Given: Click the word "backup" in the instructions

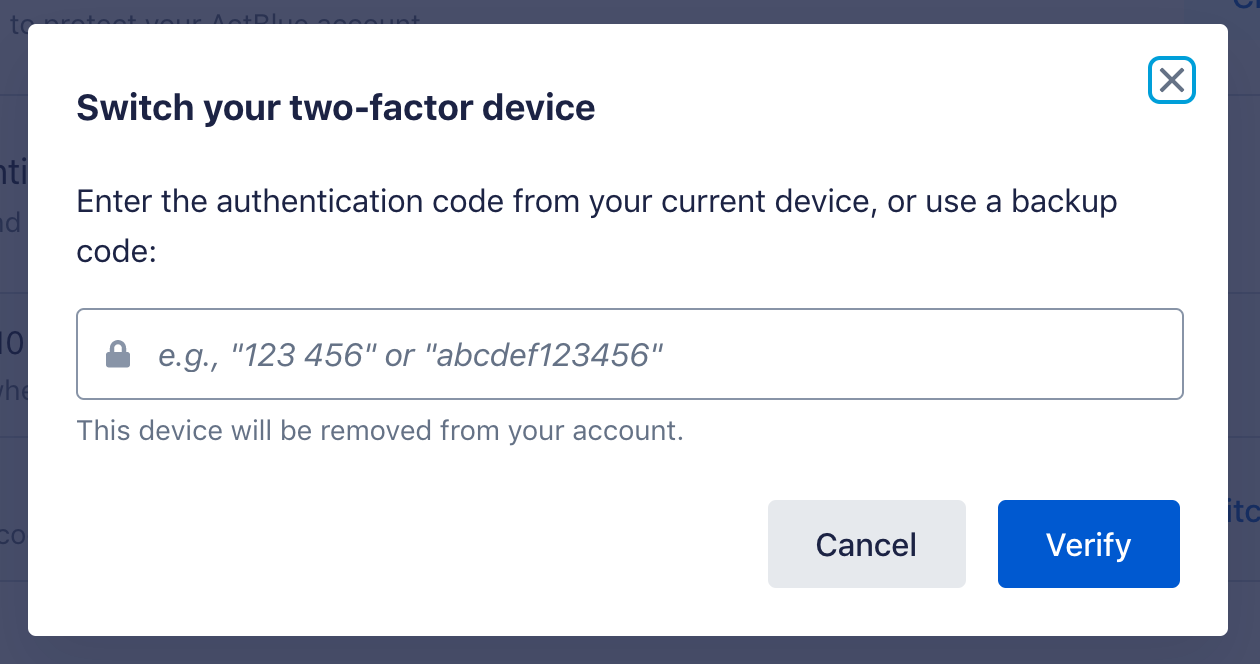Looking at the screenshot, I should [1064, 202].
